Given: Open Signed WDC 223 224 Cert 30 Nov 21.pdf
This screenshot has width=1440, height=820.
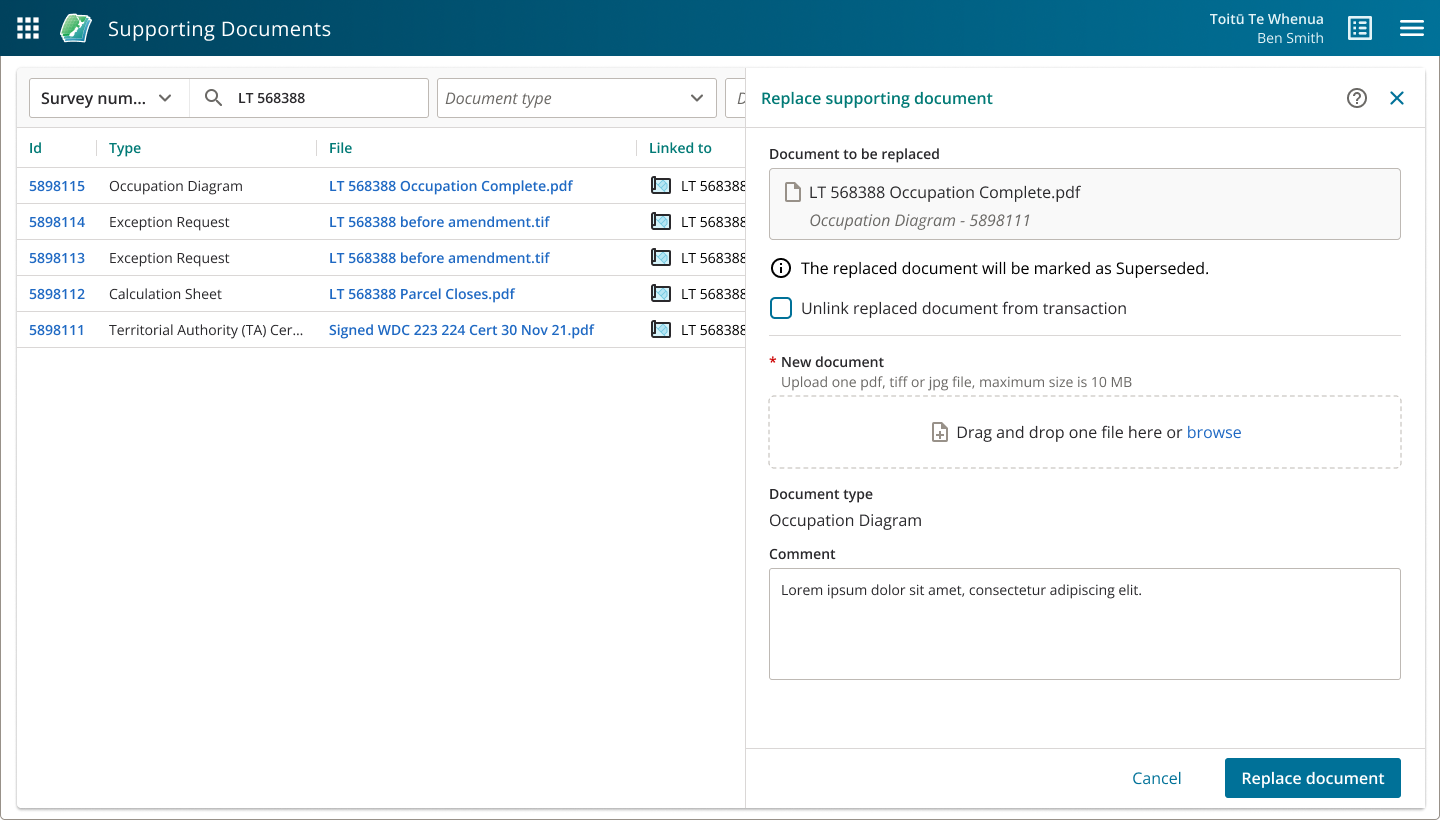Looking at the screenshot, I should click(x=461, y=330).
